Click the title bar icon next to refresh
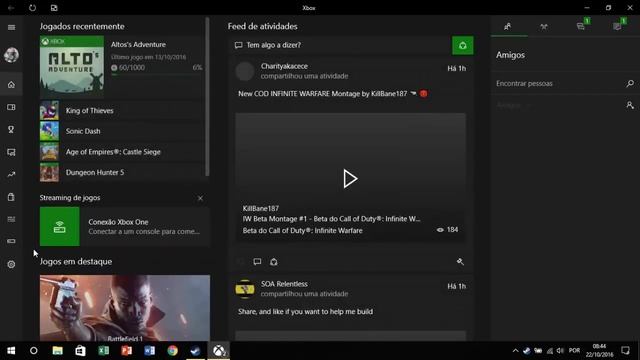The height and width of the screenshot is (360, 640). pyautogui.click(x=54, y=8)
